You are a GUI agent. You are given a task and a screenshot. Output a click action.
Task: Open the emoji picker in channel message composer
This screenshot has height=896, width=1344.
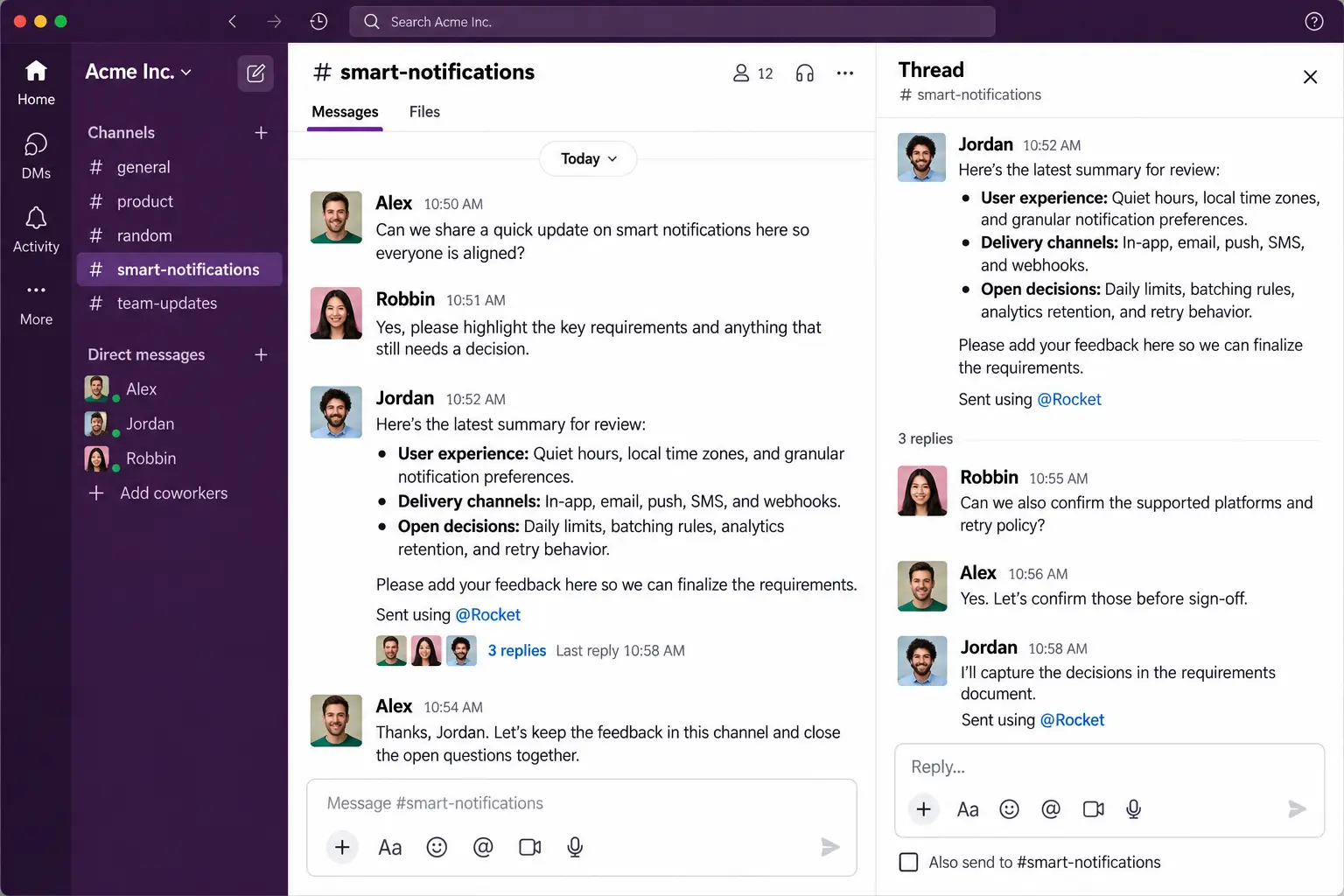pyautogui.click(x=437, y=847)
